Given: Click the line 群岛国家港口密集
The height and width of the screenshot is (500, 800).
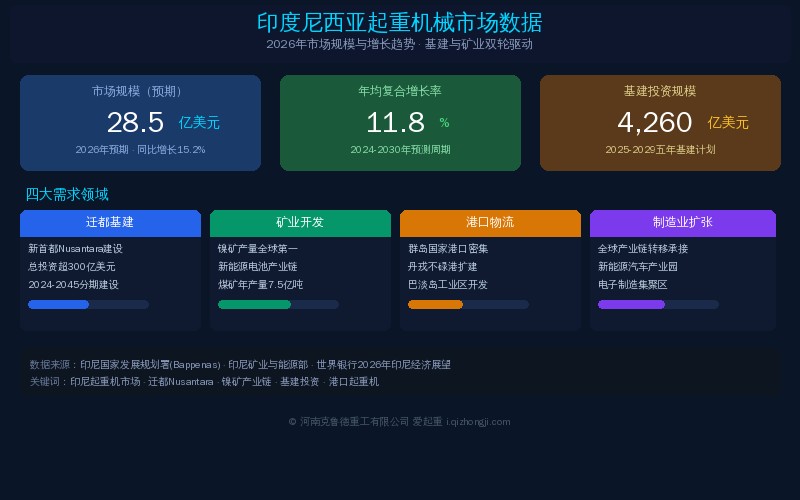Looking at the screenshot, I should pyautogui.click(x=448, y=249).
